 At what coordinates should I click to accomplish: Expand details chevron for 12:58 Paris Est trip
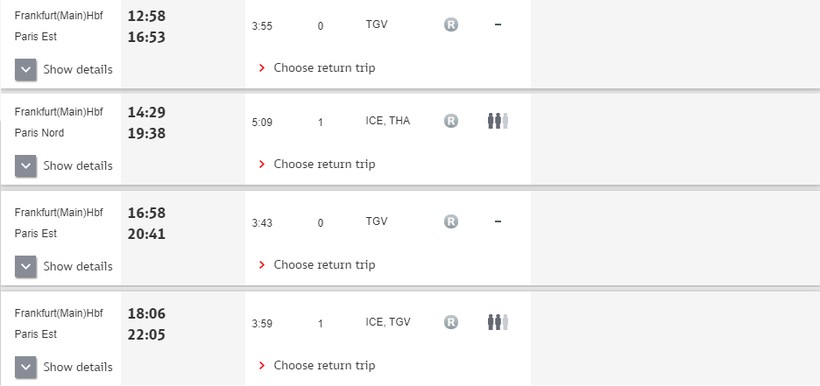[x=26, y=70]
